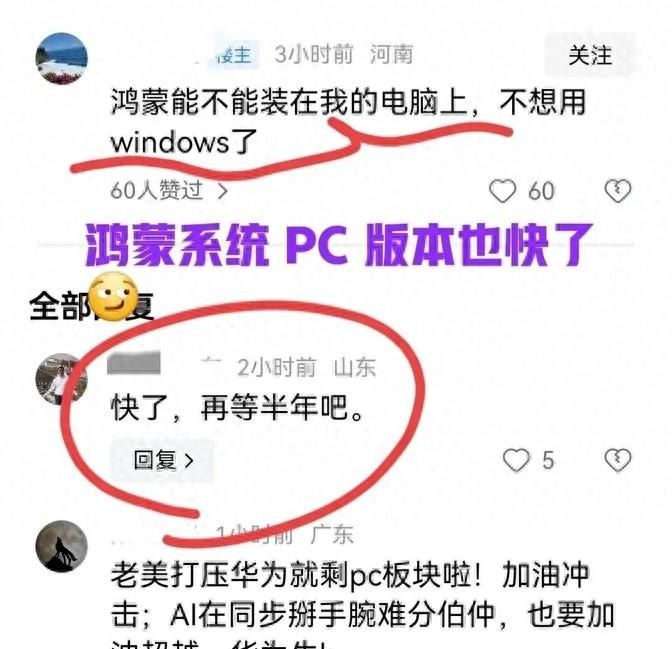Image resolution: width=672 pixels, height=649 pixels.
Task: Open the 回复 reply button
Action: click(163, 460)
